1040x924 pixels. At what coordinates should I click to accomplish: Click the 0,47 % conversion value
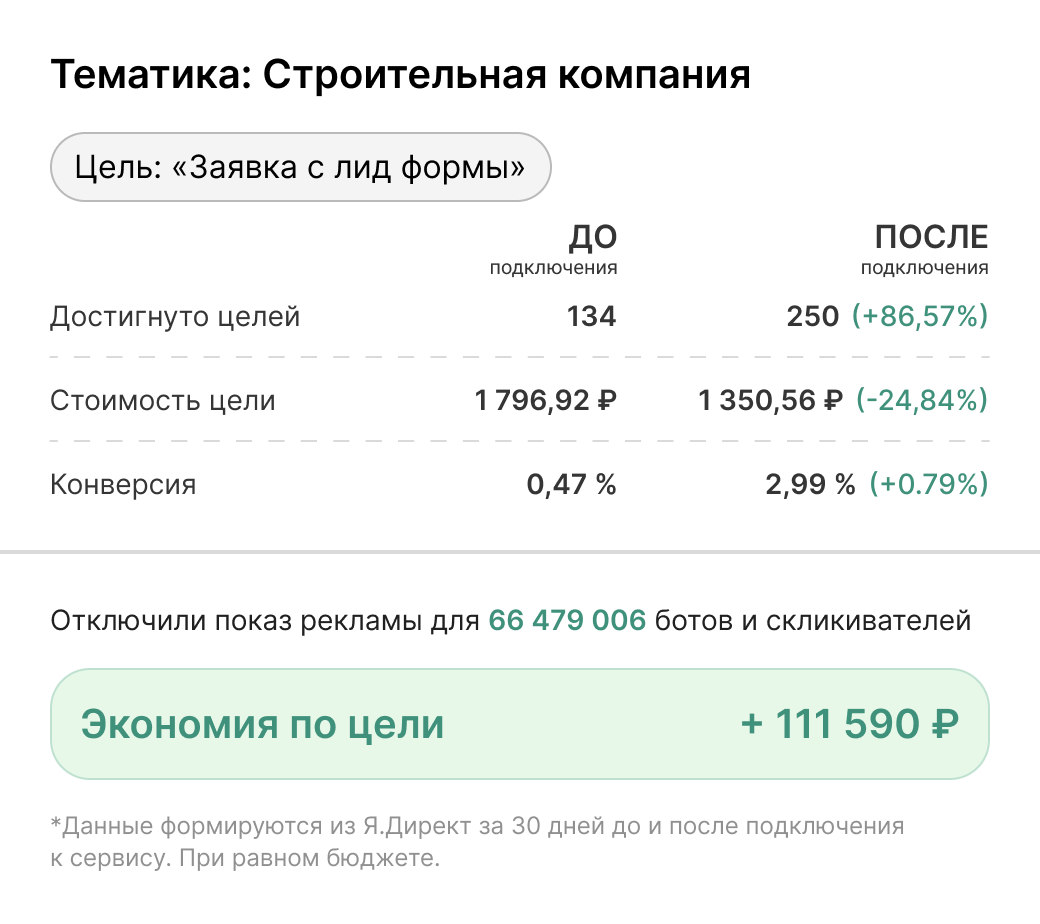coord(571,485)
